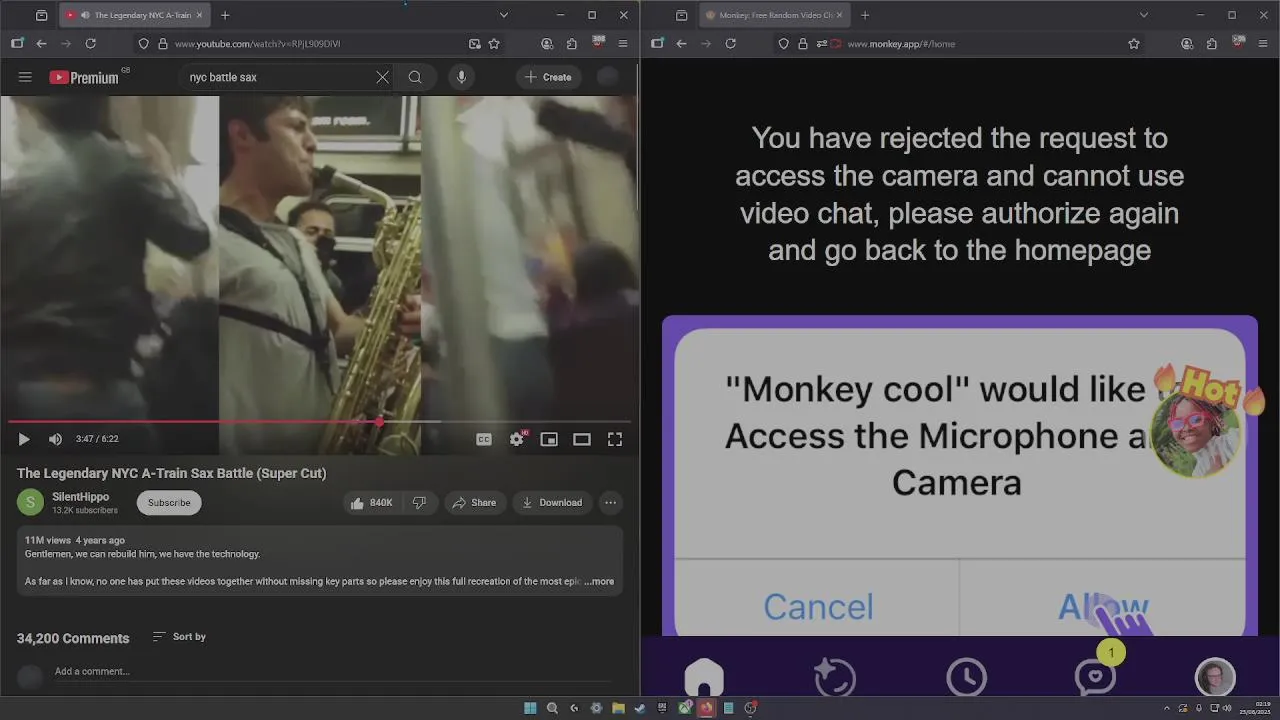Seek on the red video progress bar
The image size is (1280, 720).
click(x=320, y=421)
